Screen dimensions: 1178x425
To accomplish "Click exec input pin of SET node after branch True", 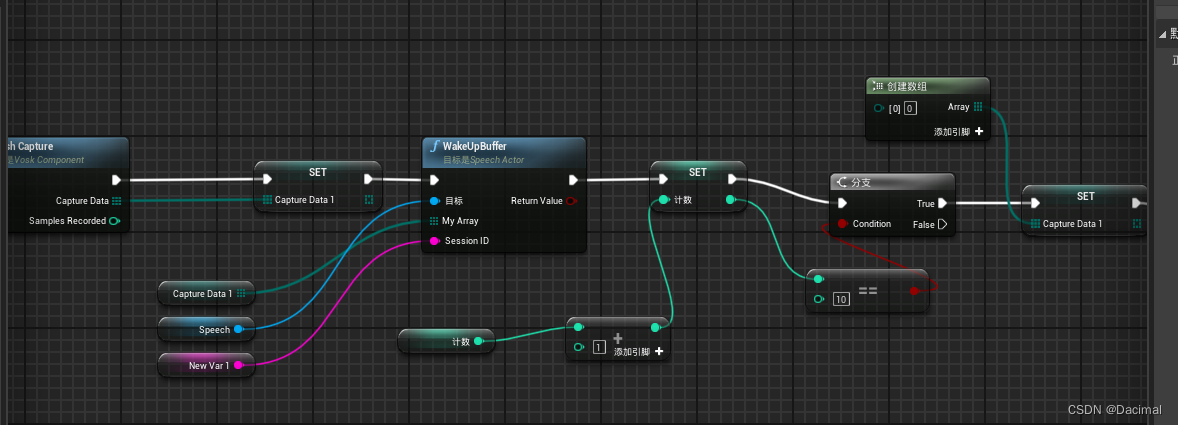I will pyautogui.click(x=1035, y=203).
